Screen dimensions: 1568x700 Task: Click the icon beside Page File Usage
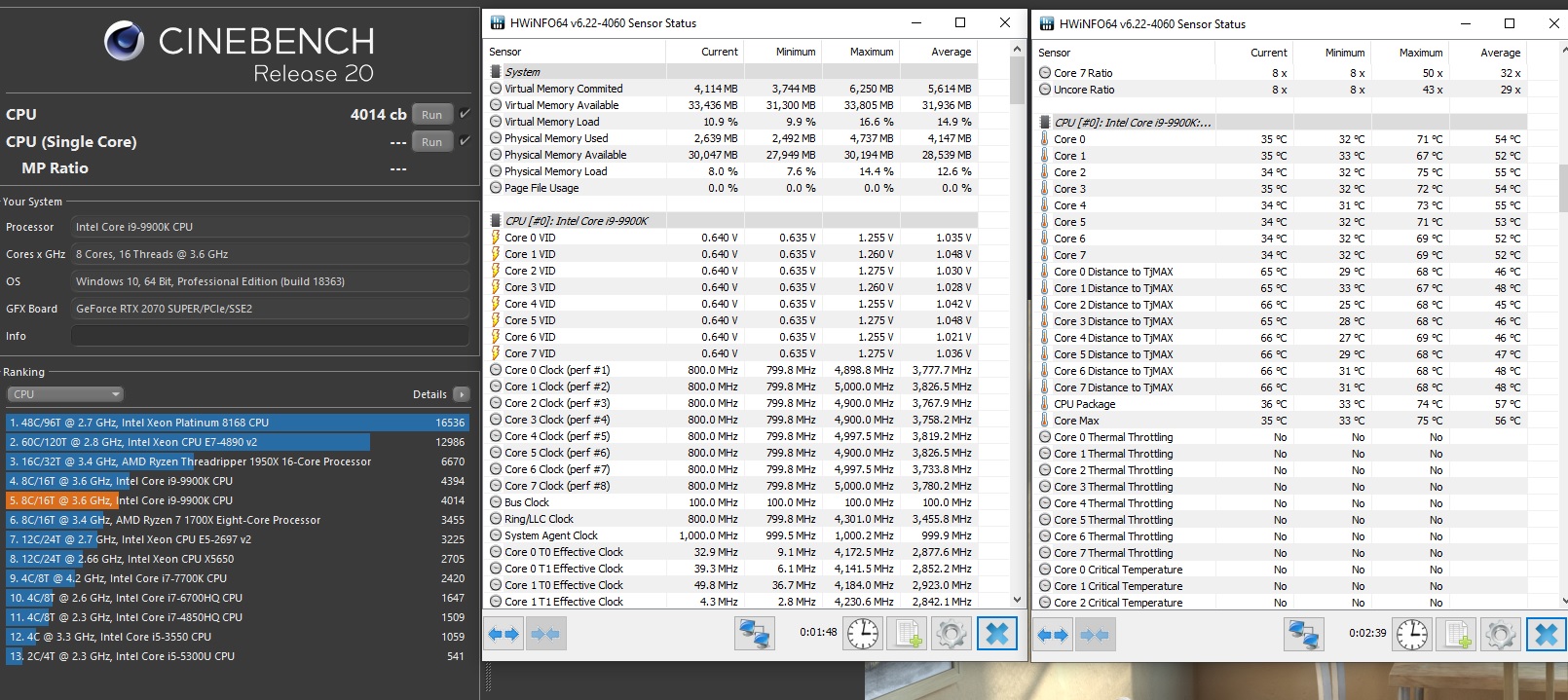(496, 188)
